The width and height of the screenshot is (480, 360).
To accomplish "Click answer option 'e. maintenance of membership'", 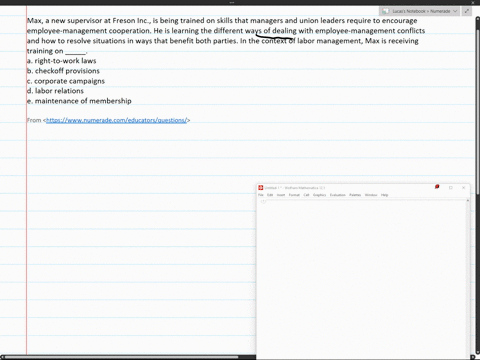I will click(x=79, y=101).
